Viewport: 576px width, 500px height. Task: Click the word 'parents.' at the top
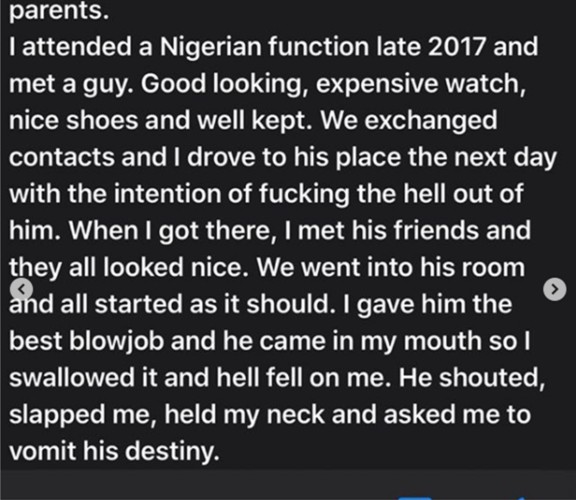(59, 11)
